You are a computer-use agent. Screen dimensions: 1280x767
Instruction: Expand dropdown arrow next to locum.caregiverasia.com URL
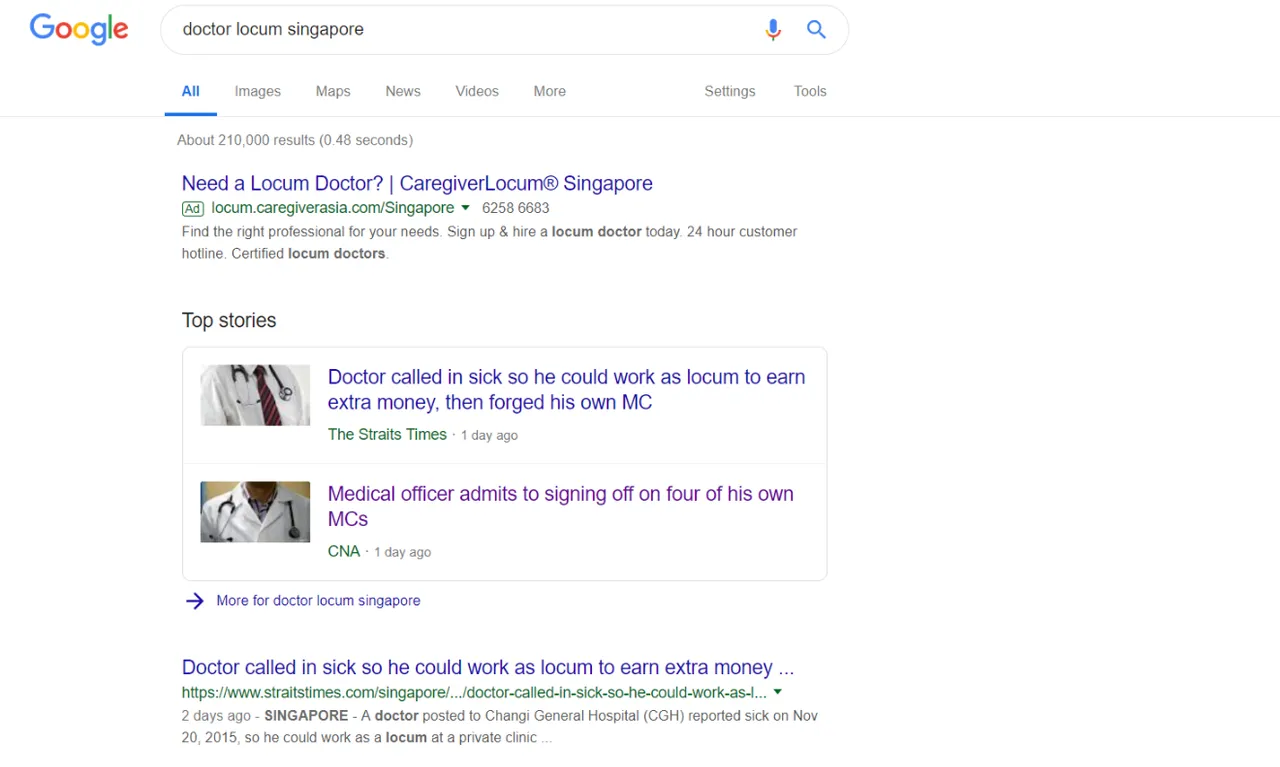click(465, 208)
